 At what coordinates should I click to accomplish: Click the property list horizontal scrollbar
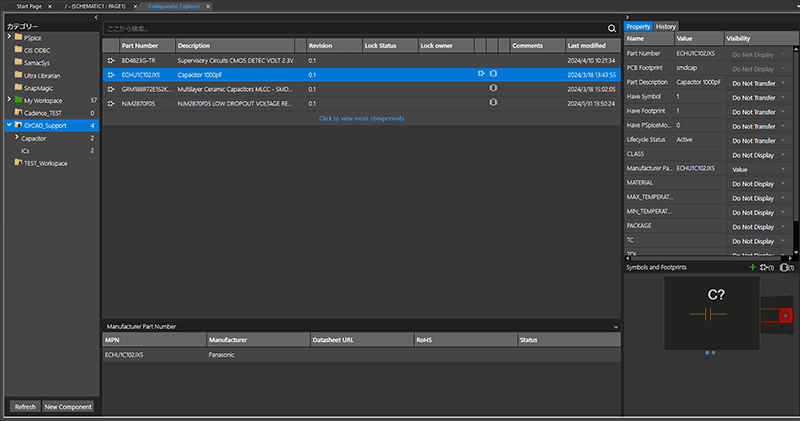(707, 258)
